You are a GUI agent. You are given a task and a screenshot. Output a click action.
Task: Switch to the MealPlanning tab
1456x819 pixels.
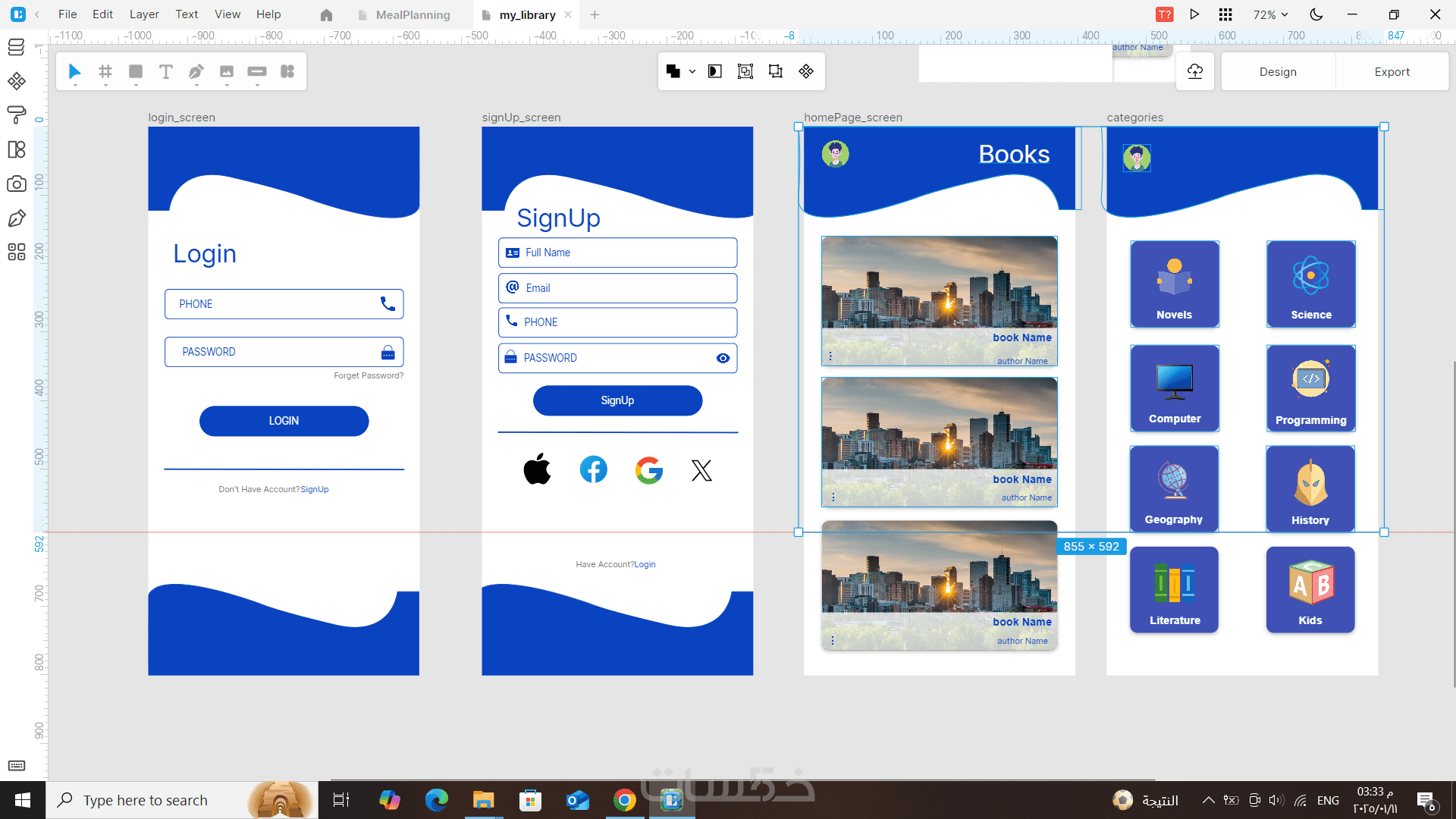(x=413, y=14)
